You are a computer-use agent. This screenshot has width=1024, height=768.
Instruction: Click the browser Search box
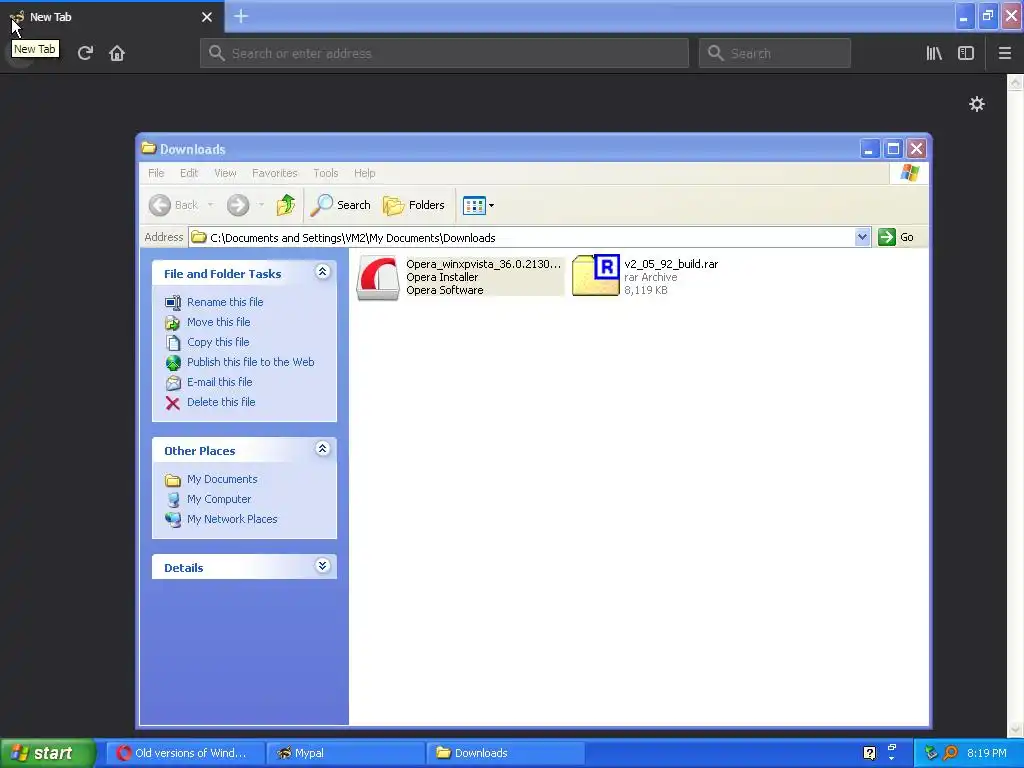775,53
